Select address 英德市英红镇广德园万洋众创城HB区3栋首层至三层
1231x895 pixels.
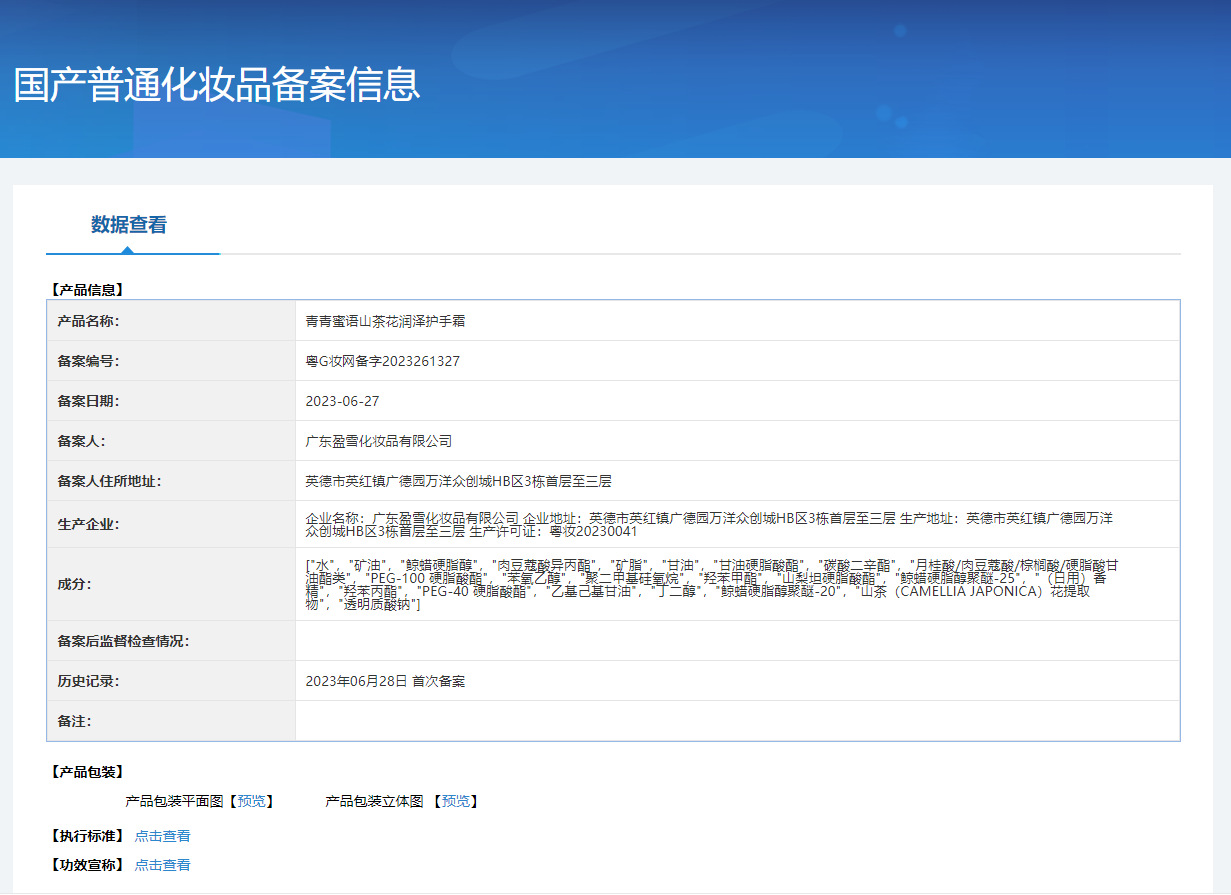458,481
